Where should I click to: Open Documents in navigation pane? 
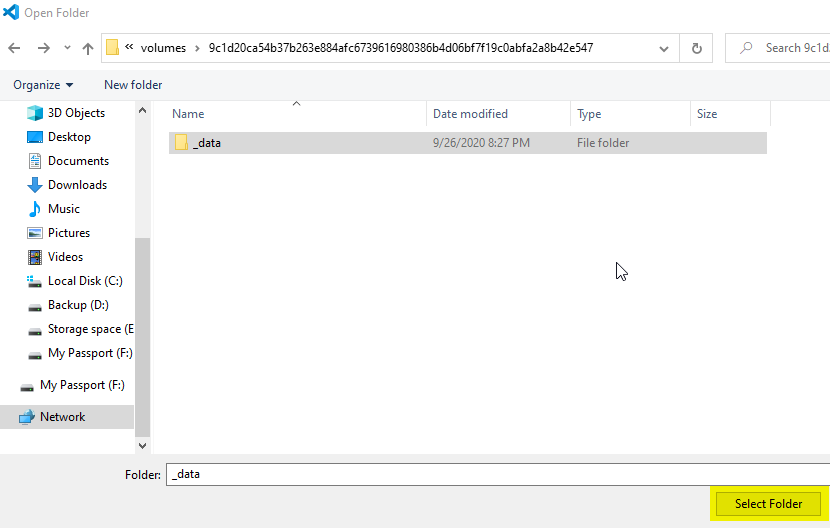(x=78, y=160)
